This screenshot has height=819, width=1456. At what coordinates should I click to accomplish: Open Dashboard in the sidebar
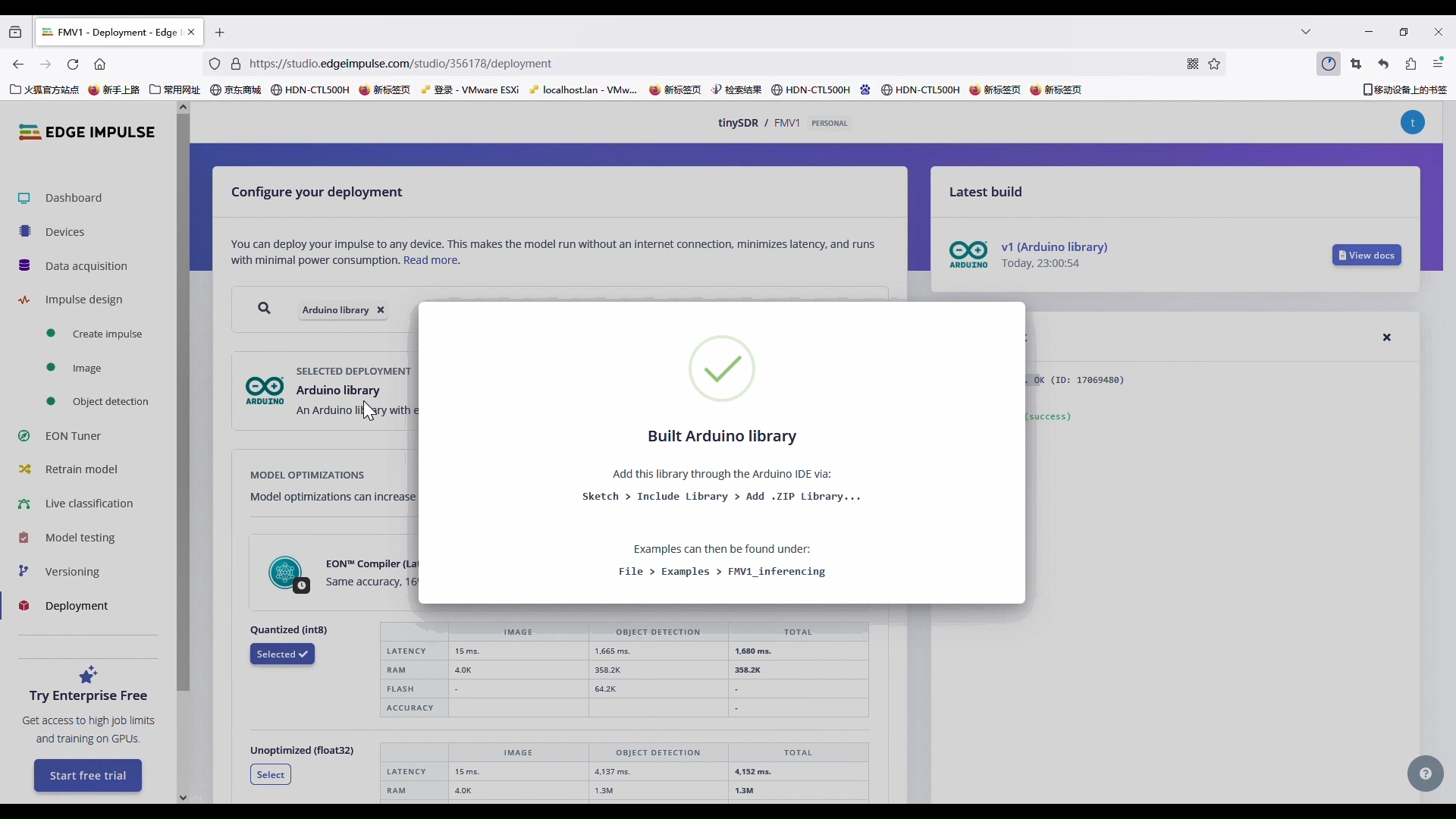(x=74, y=198)
